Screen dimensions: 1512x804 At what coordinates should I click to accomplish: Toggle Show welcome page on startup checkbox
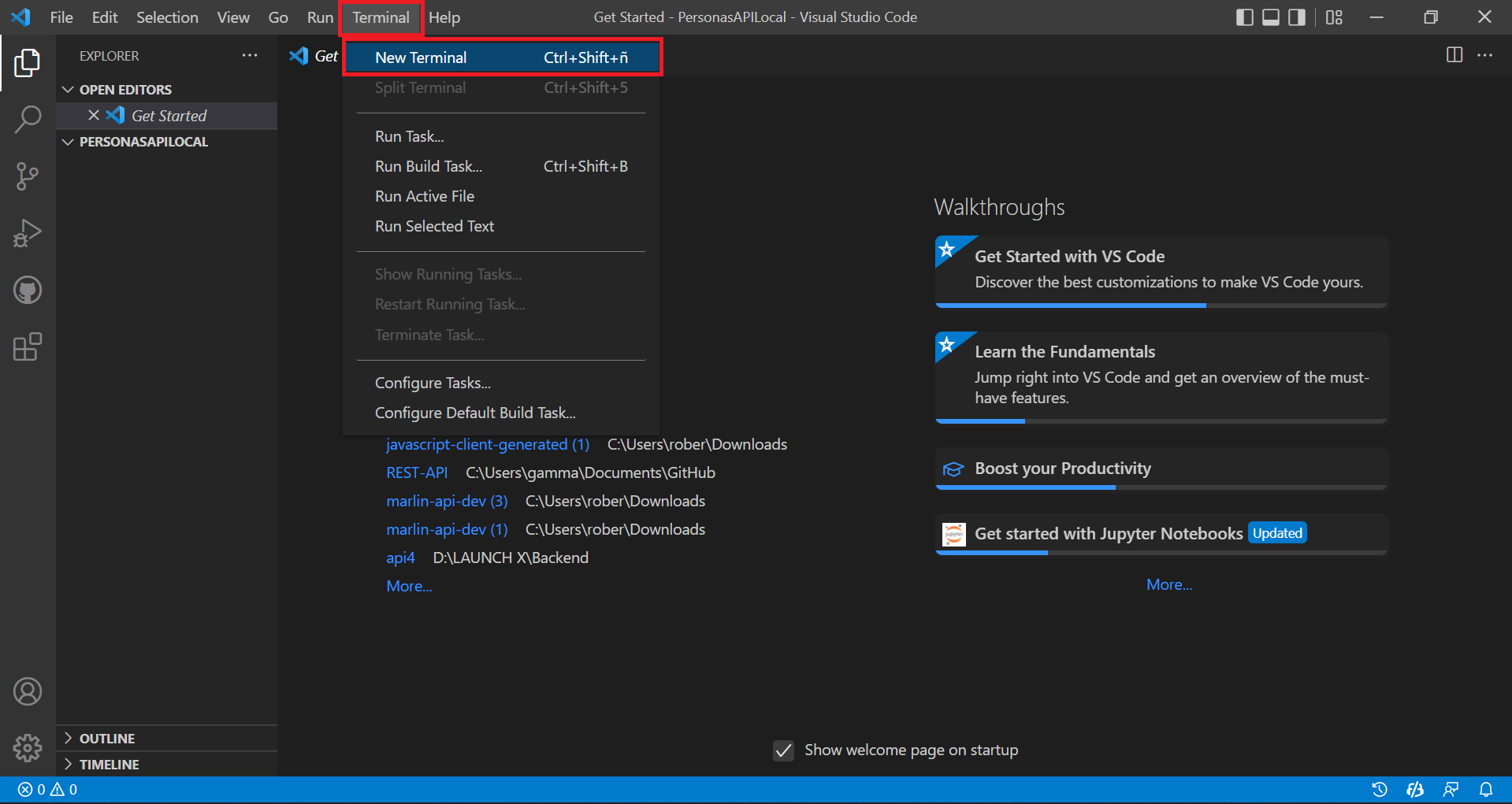[783, 750]
